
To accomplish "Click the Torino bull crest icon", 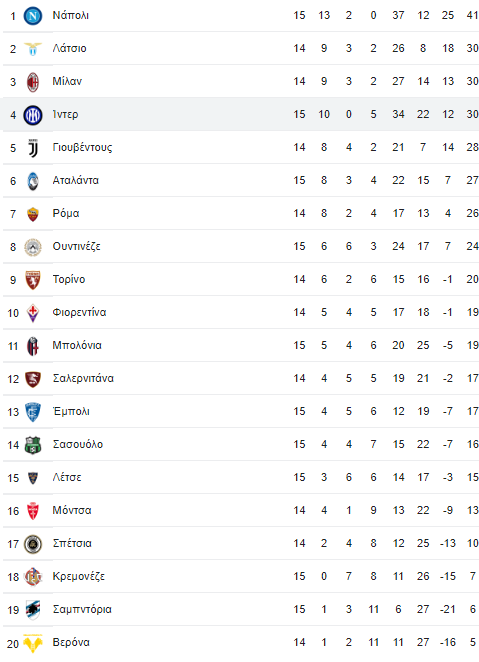I will 33,280.
